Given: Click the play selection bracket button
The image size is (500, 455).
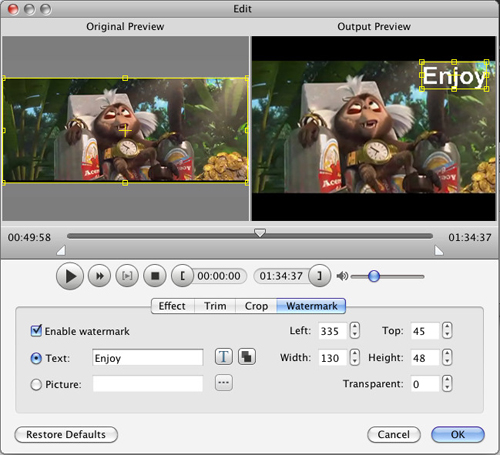Looking at the screenshot, I should (x=127, y=276).
